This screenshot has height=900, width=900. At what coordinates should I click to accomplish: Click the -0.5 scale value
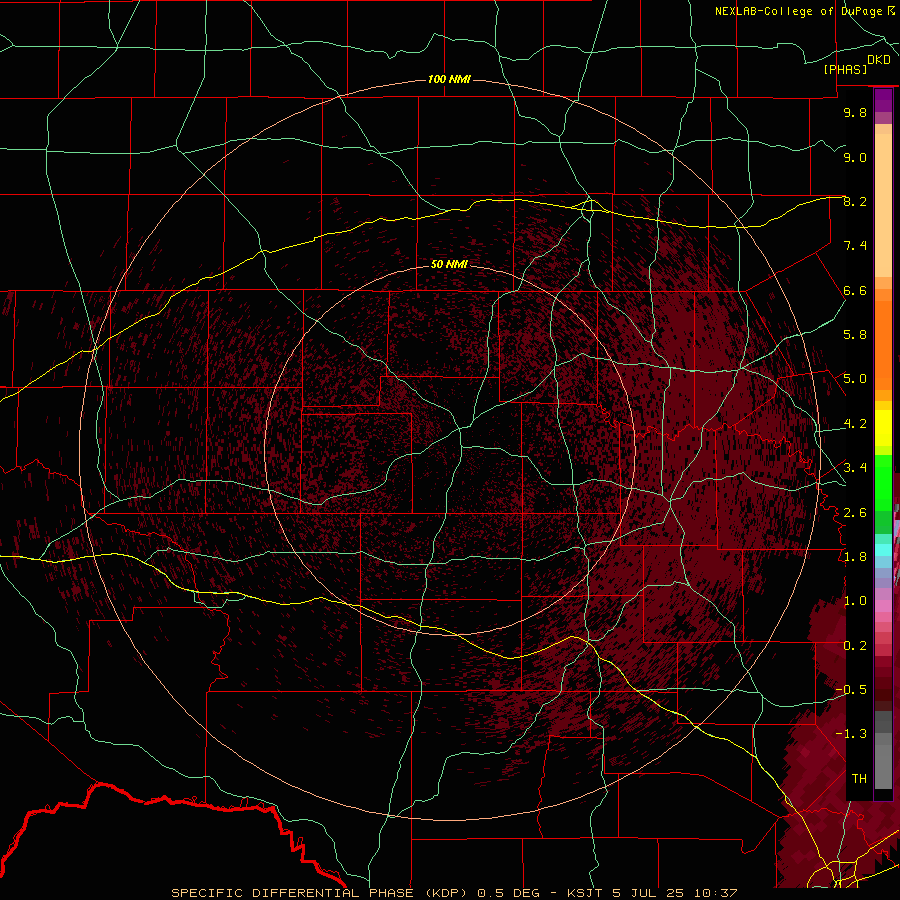click(x=852, y=690)
